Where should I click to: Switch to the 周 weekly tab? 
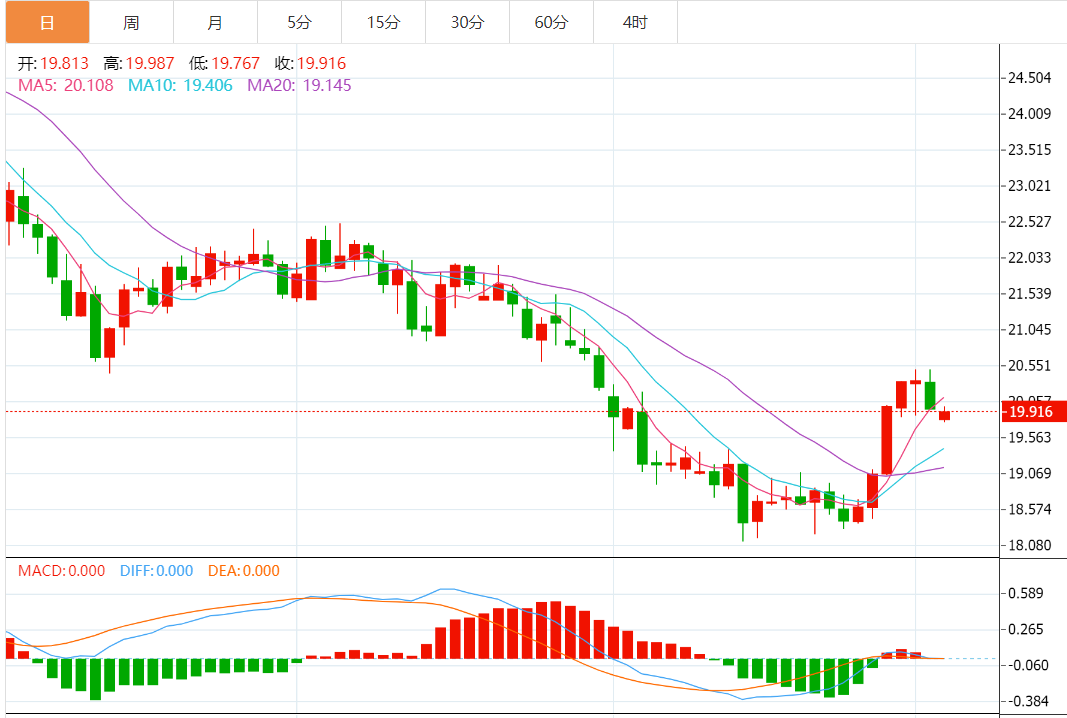point(131,22)
